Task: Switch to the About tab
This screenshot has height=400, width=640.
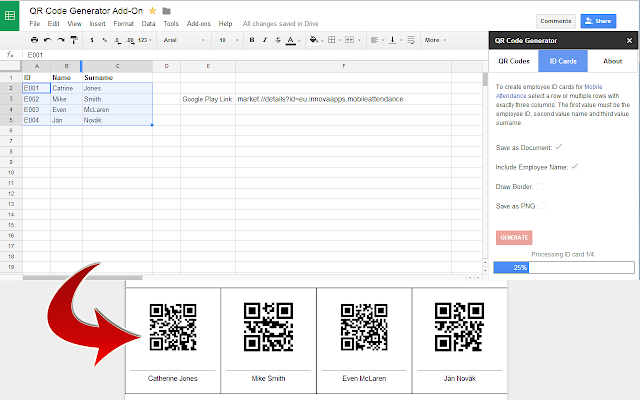Action: click(612, 61)
